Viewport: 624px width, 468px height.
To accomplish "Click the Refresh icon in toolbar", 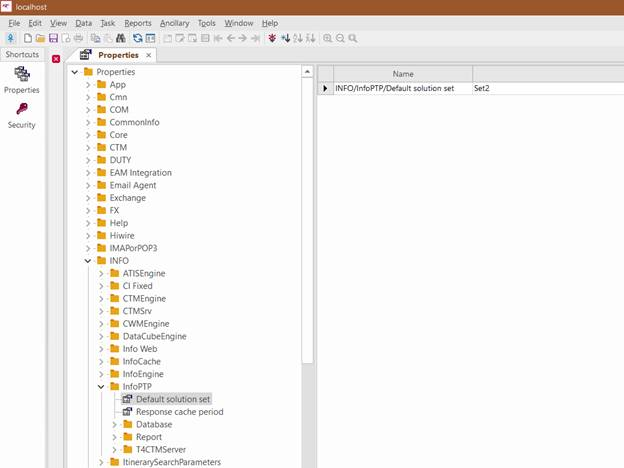I will 137,38.
